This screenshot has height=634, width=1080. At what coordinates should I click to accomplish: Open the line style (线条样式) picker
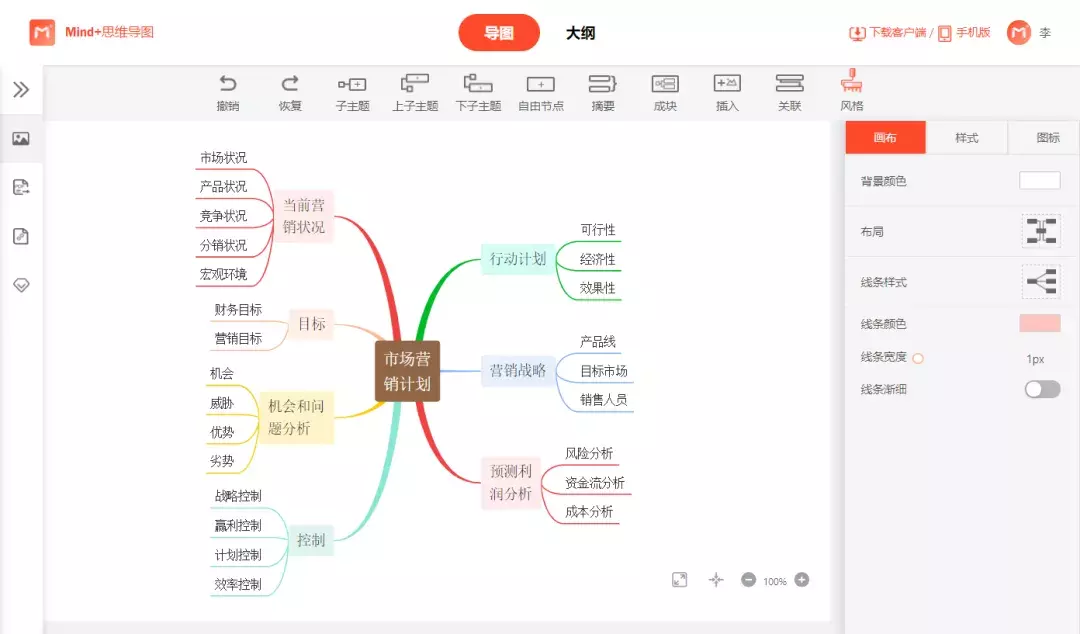tap(1040, 282)
